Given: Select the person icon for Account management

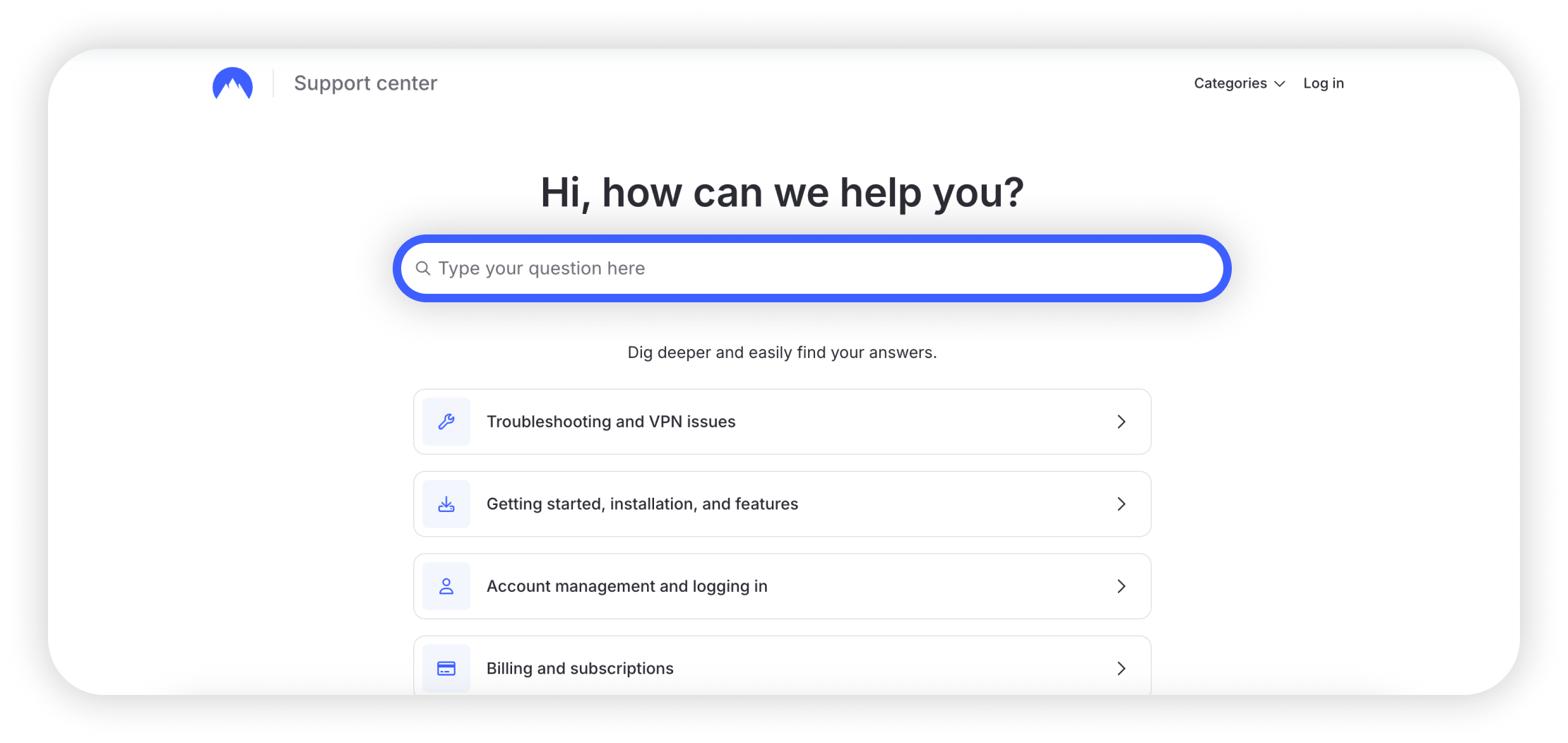Looking at the screenshot, I should (x=446, y=586).
